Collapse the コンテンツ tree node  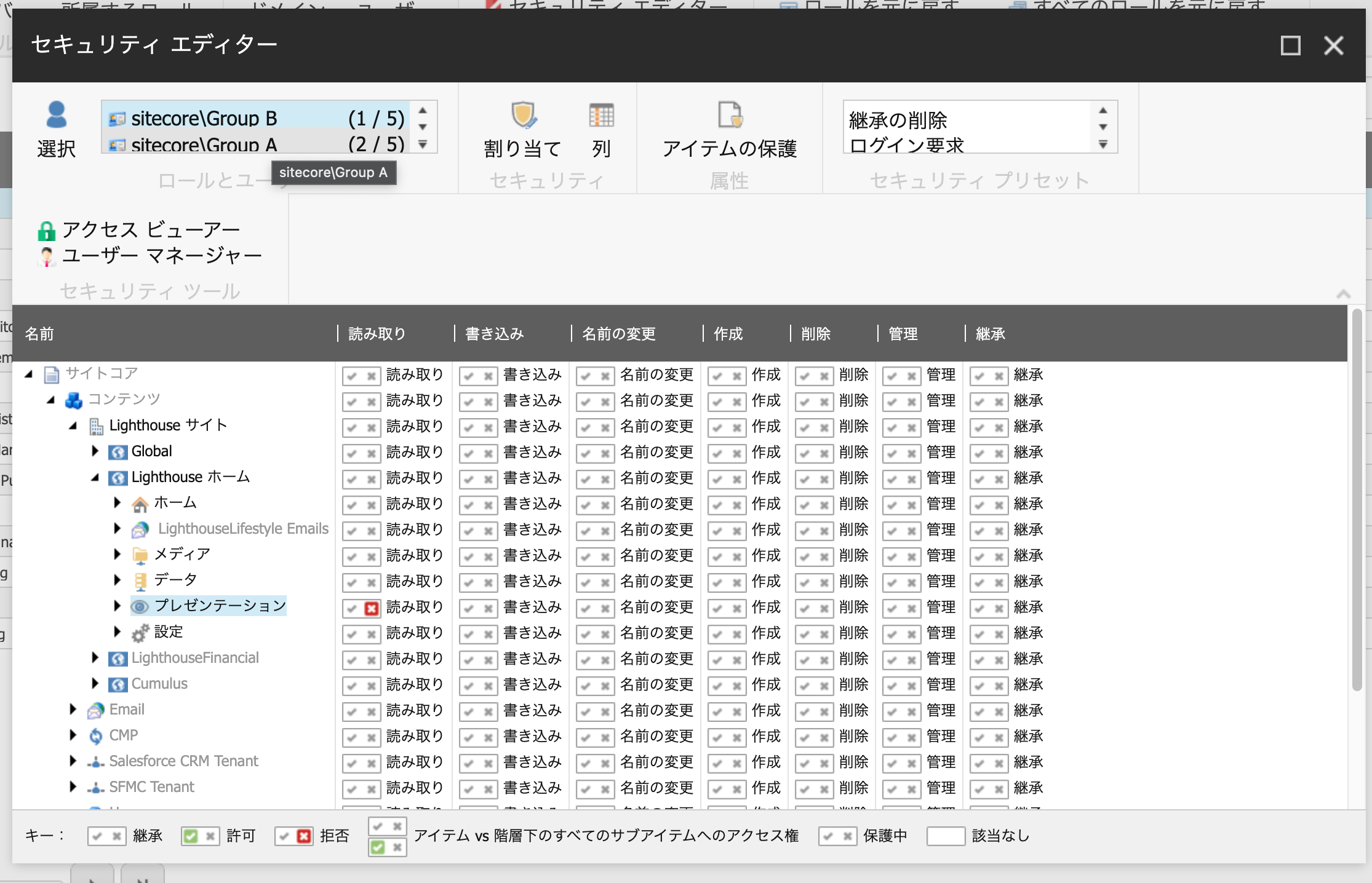click(x=51, y=400)
